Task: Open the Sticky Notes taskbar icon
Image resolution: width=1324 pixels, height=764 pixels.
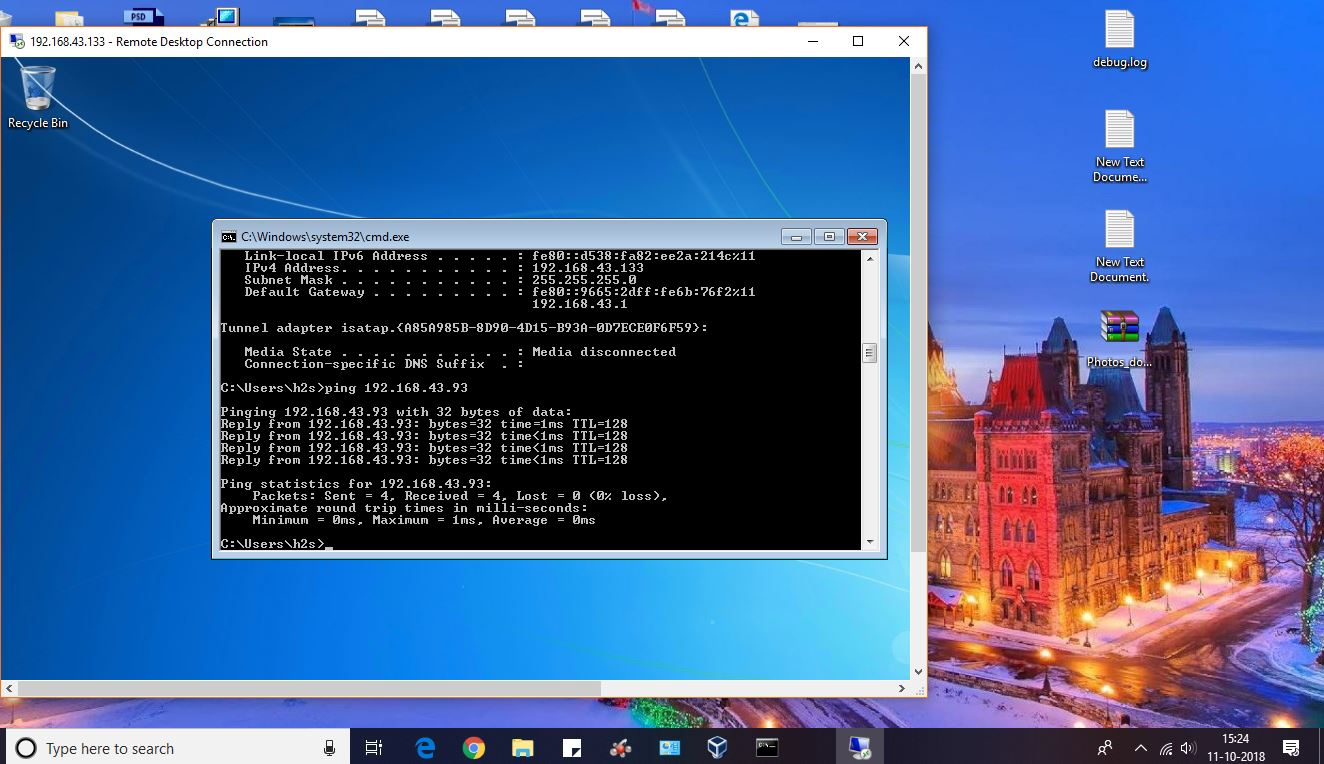Action: 572,748
